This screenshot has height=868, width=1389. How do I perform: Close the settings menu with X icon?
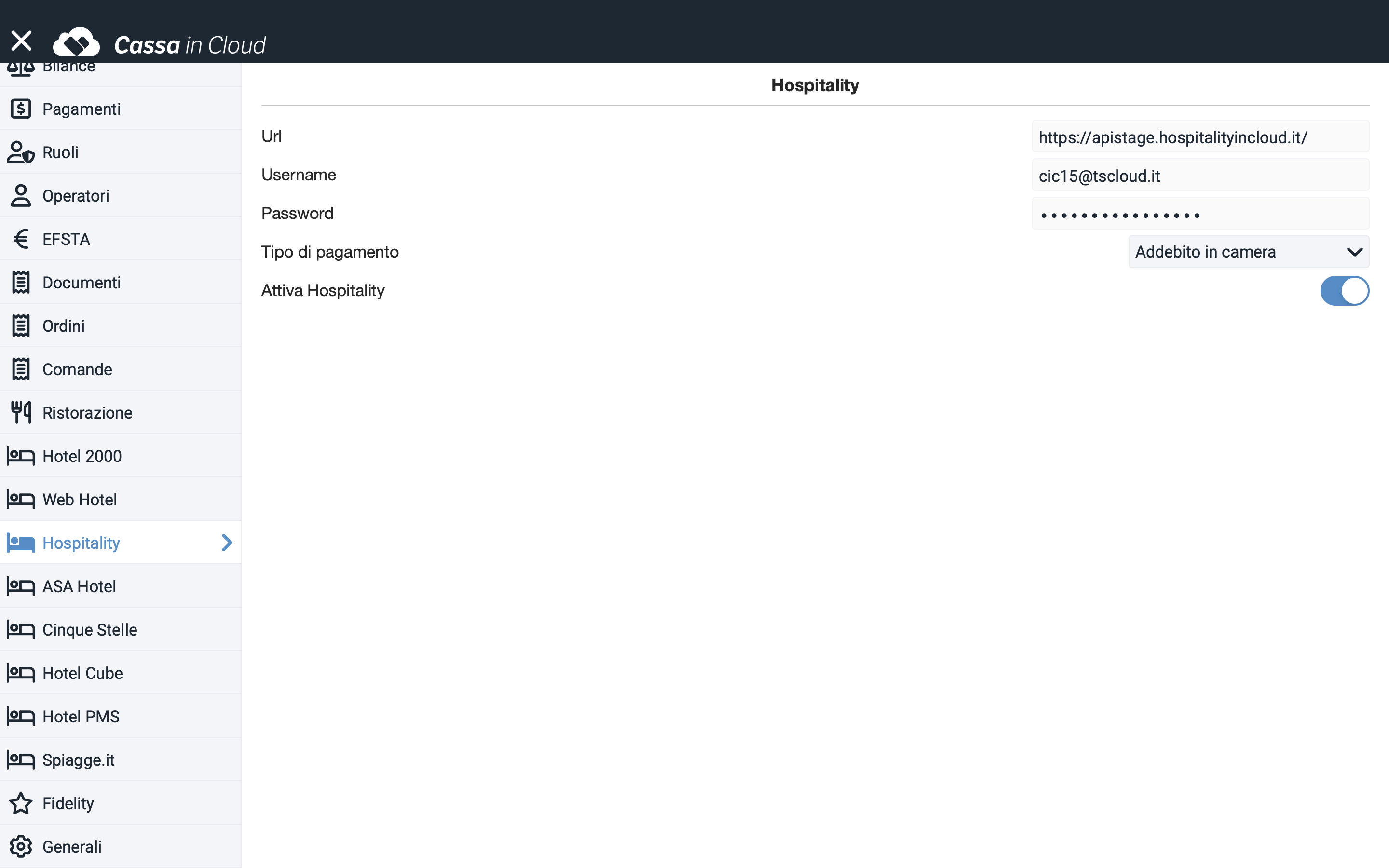click(21, 41)
